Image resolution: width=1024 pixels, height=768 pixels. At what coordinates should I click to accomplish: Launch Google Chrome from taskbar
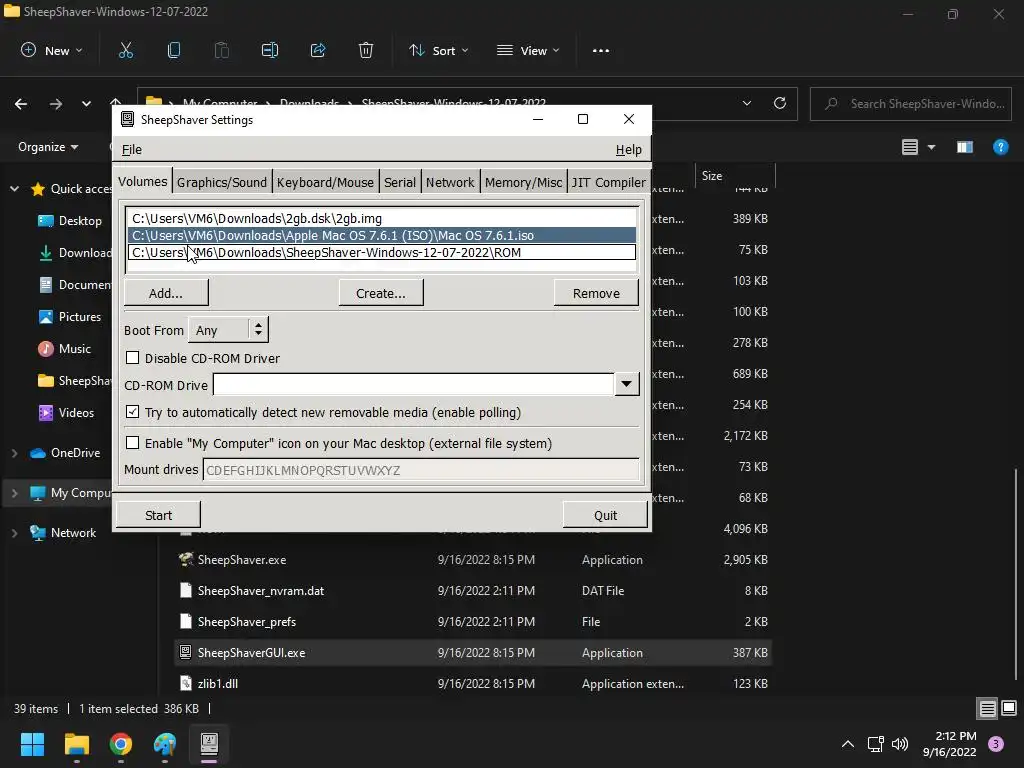point(121,744)
